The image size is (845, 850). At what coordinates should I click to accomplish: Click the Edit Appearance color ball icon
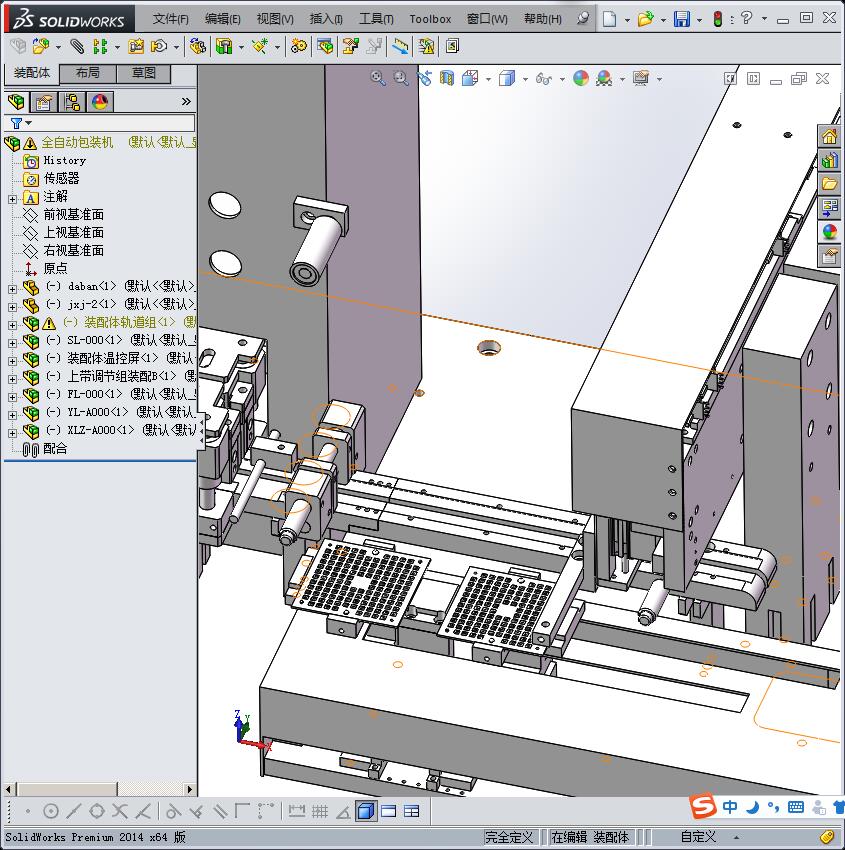(581, 78)
